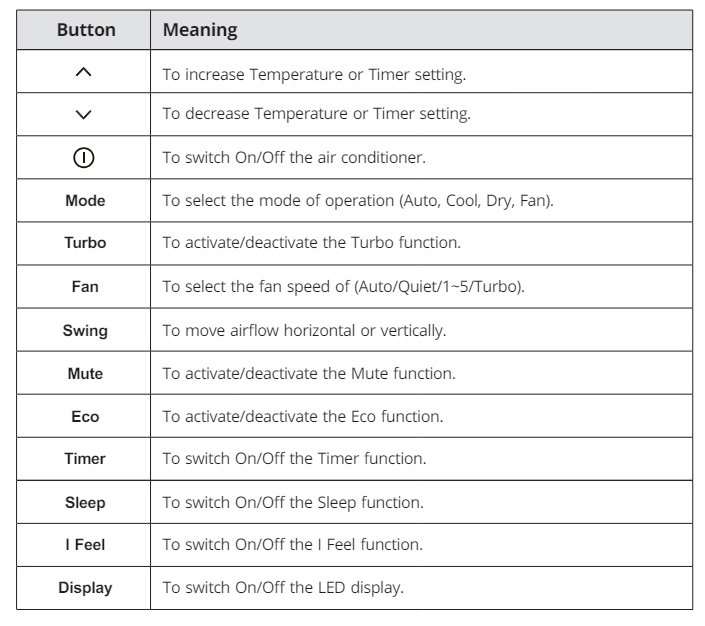Click the down arrow temperature decrease icon
The height and width of the screenshot is (626, 705).
pos(84,116)
